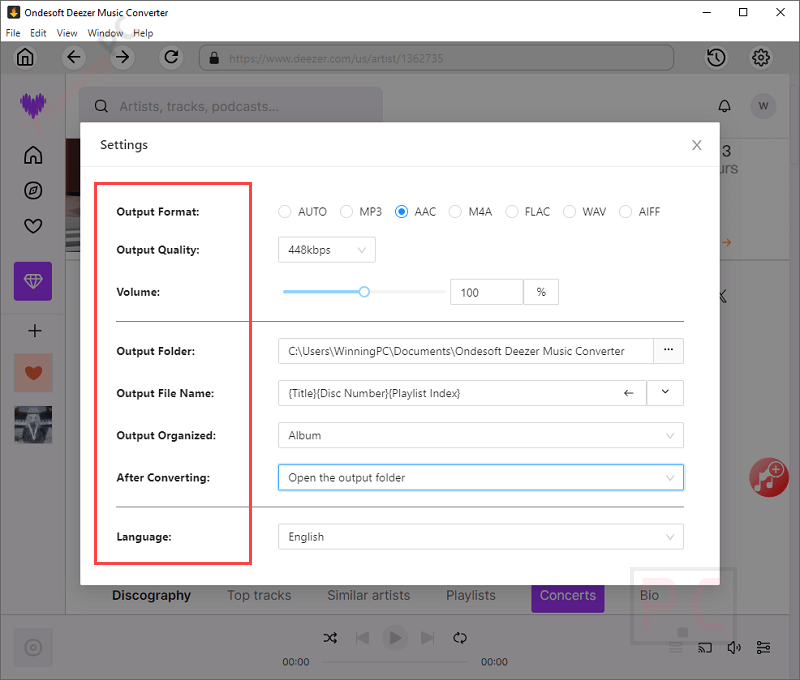
Task: Open the Window menu
Action: click(x=105, y=33)
